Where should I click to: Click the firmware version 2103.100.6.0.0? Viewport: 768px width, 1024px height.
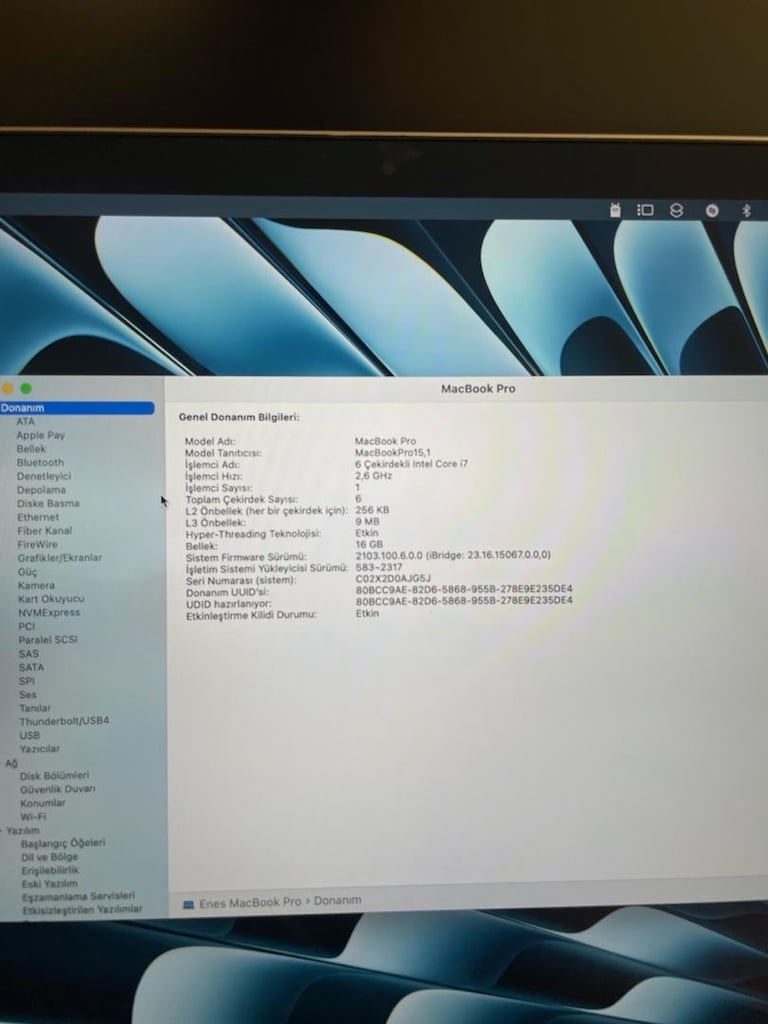pos(389,556)
